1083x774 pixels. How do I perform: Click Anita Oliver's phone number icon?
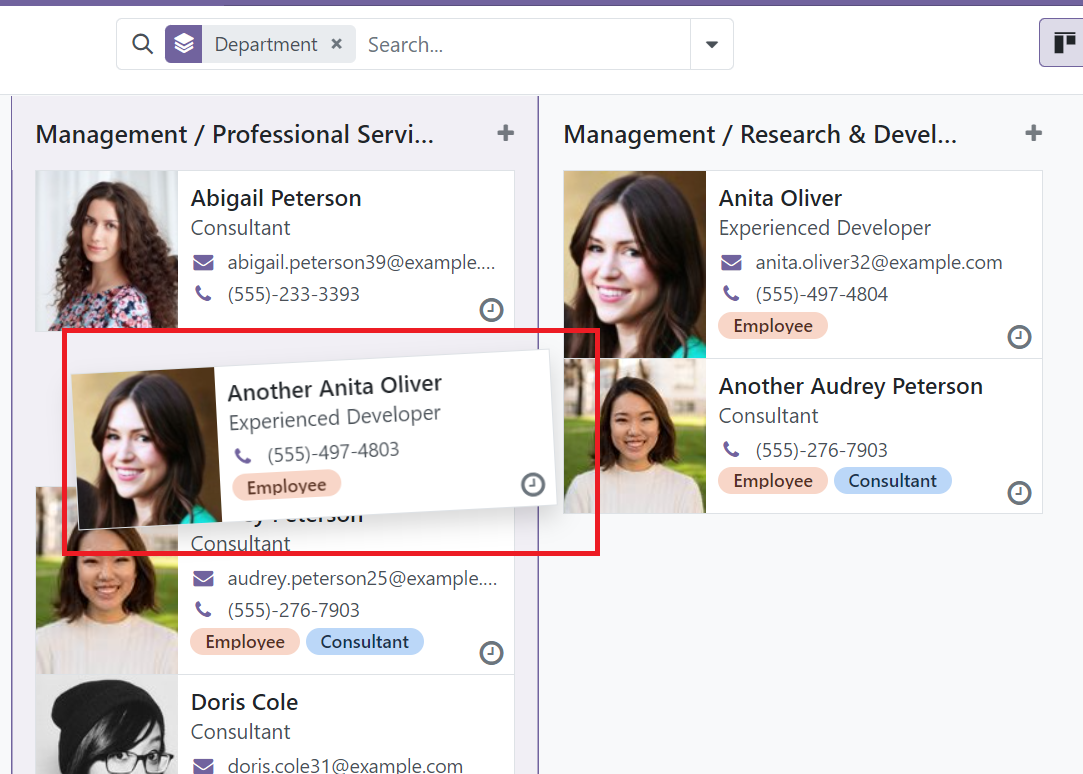(x=732, y=294)
